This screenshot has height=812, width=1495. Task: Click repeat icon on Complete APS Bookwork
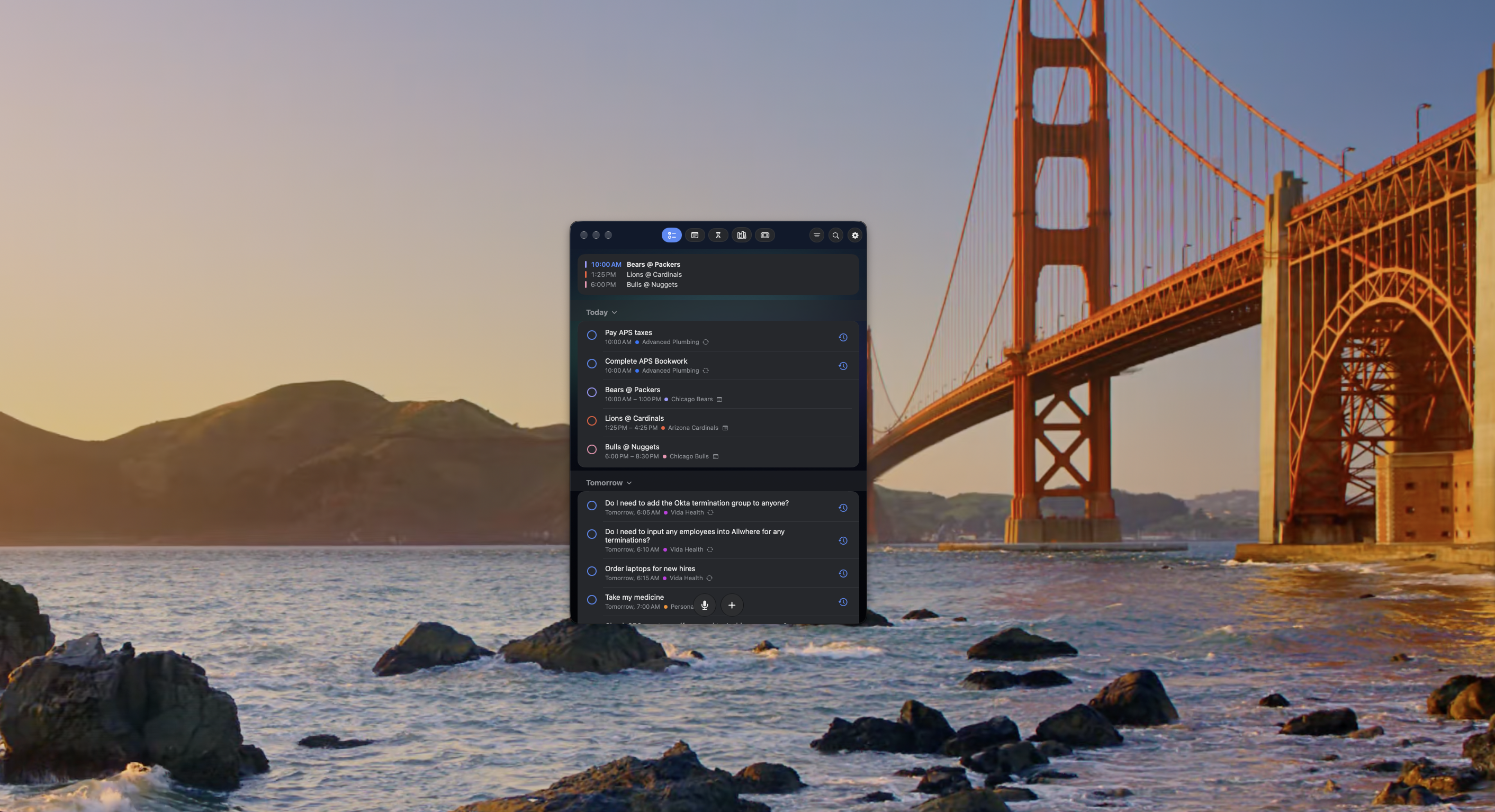(x=706, y=371)
